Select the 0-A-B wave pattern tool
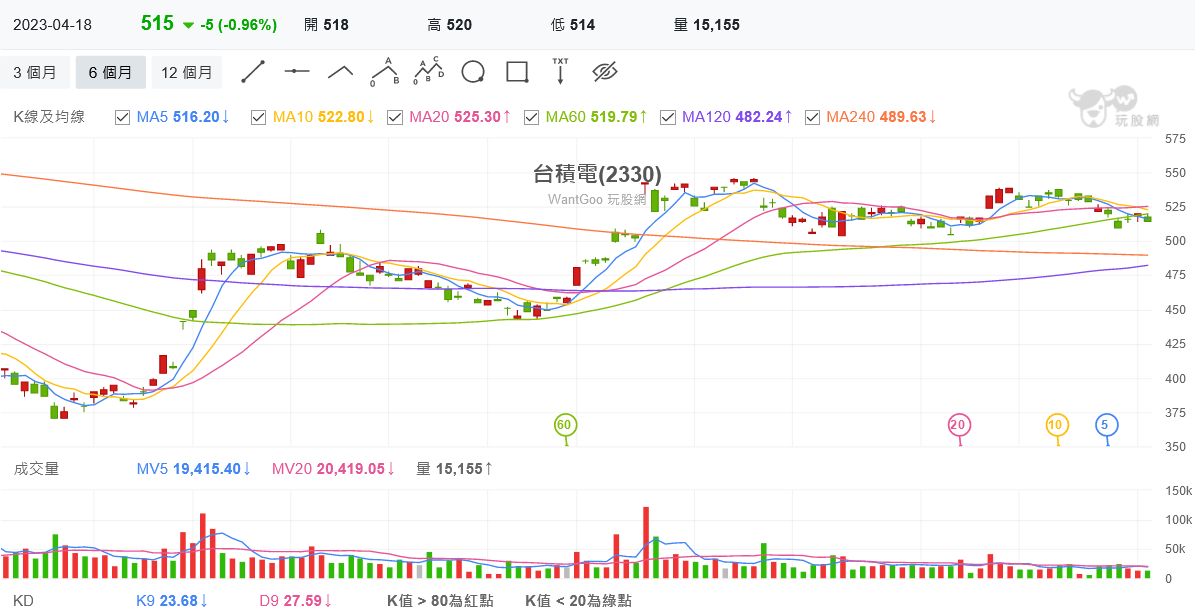1195x613 pixels. tap(386, 70)
